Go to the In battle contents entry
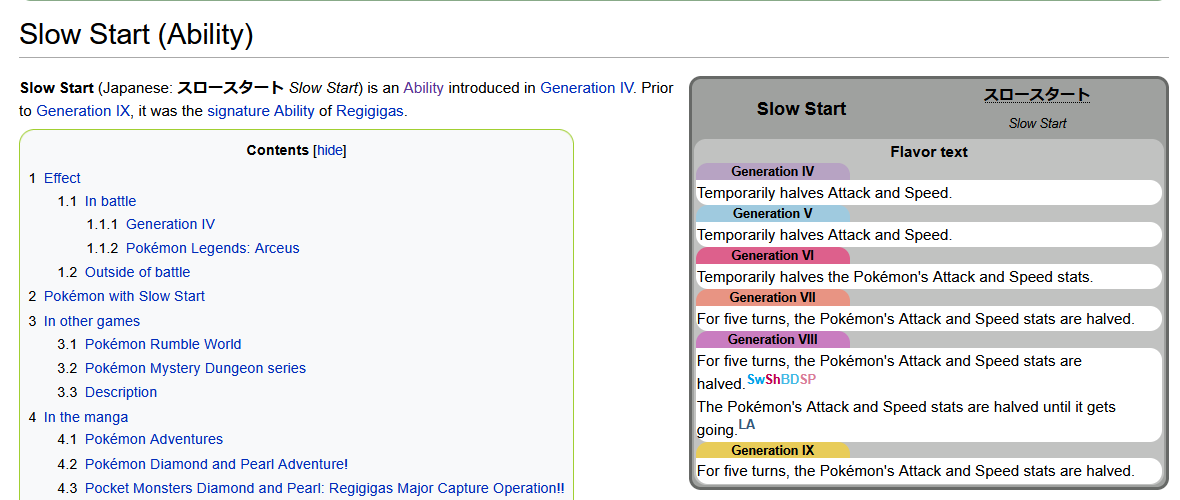 (x=110, y=201)
